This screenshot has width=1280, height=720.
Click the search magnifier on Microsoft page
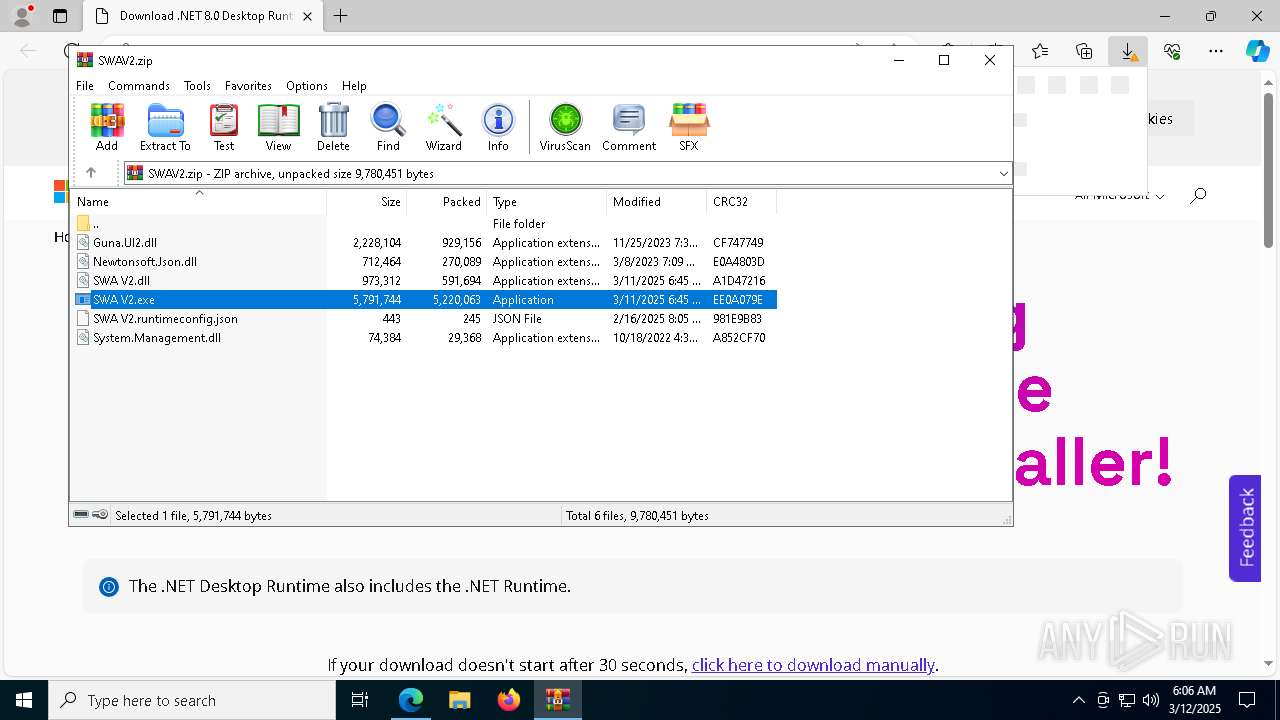(1198, 195)
